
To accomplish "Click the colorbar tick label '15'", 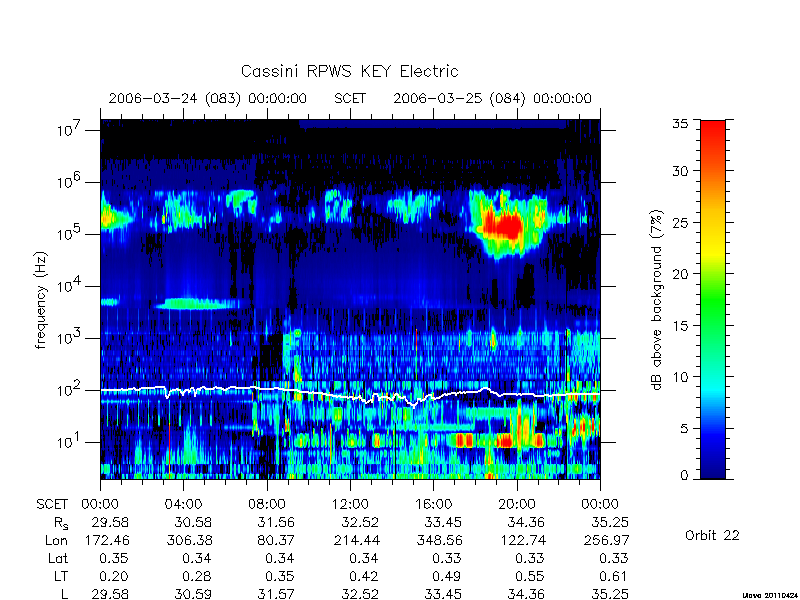I will coord(680,326).
